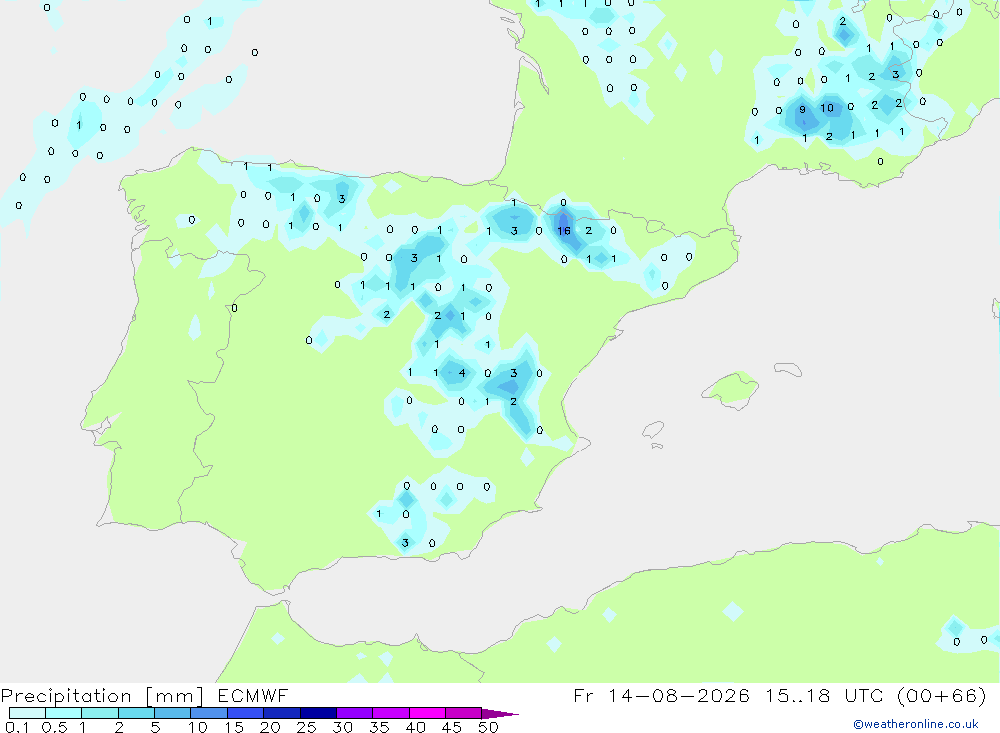This screenshot has height=733, width=1000.
Task: Click the 'ECMWF' model name
Action: click(253, 695)
